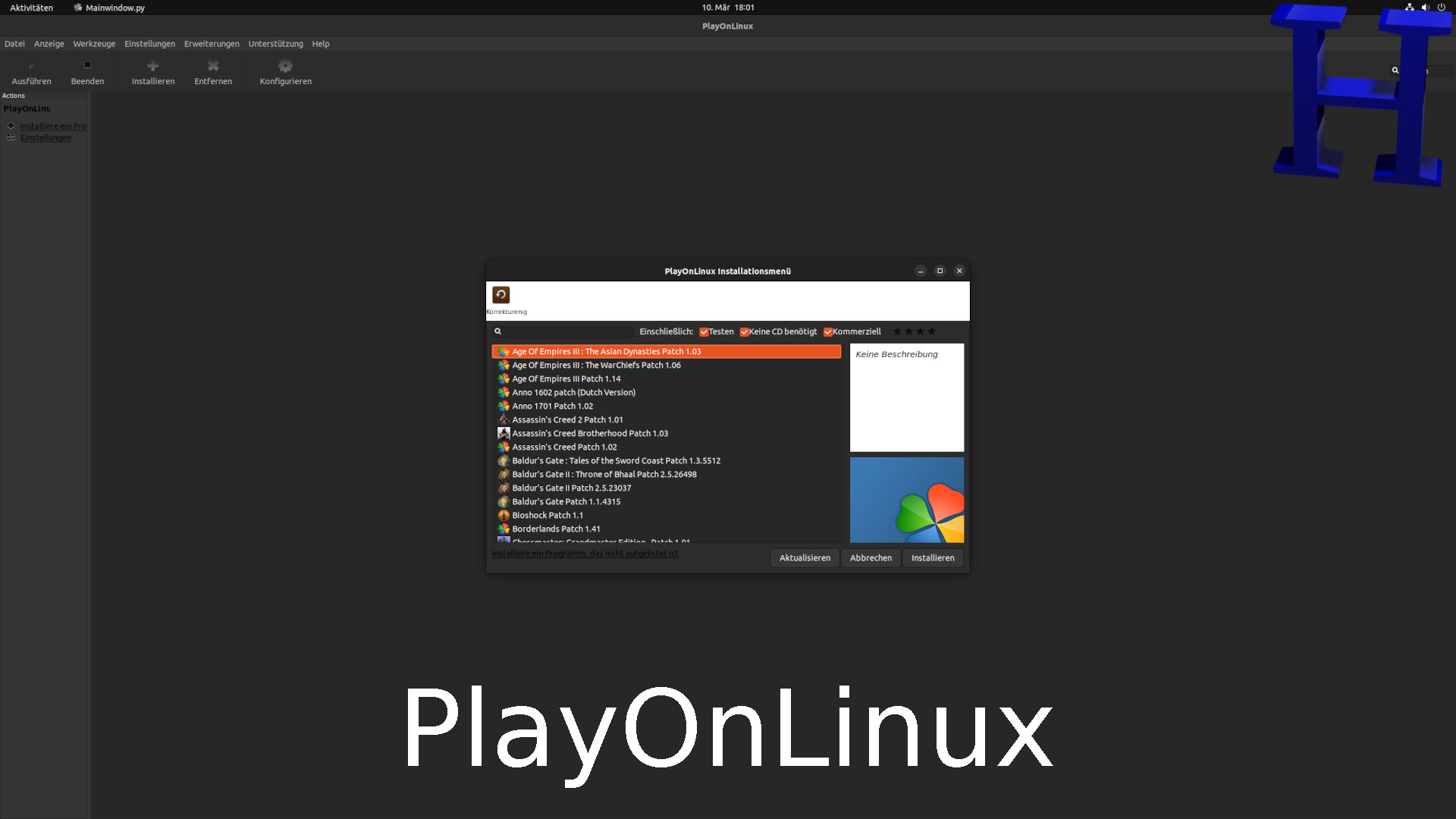Select Anno 1602 patch (Dutch Version)
This screenshot has width=1456, height=819.
tap(666, 392)
